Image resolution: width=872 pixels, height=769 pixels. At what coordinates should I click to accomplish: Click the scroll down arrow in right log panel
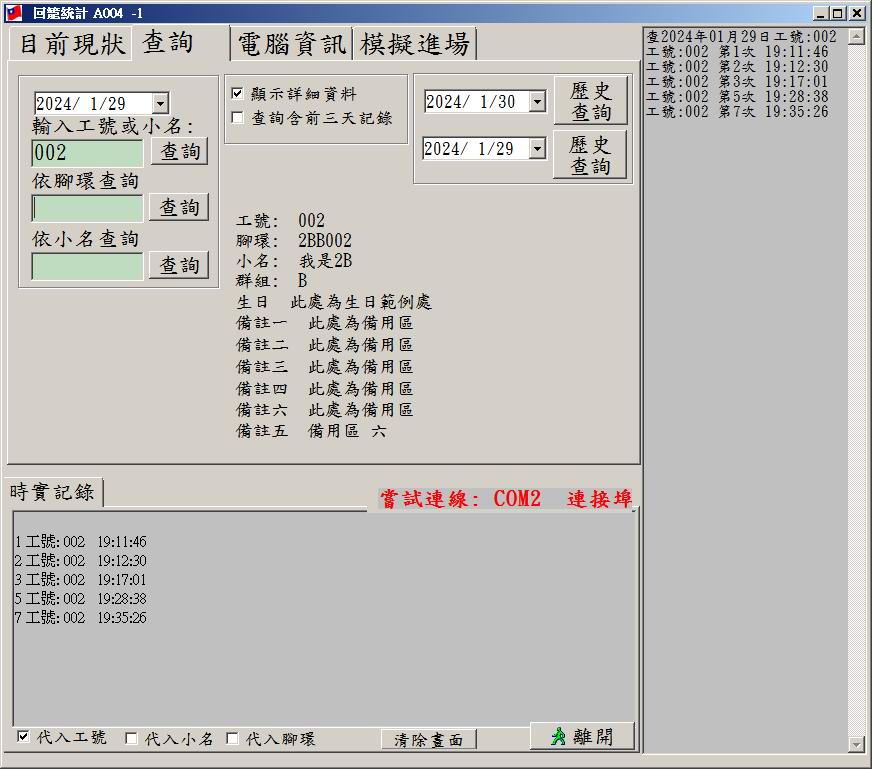(x=855, y=744)
